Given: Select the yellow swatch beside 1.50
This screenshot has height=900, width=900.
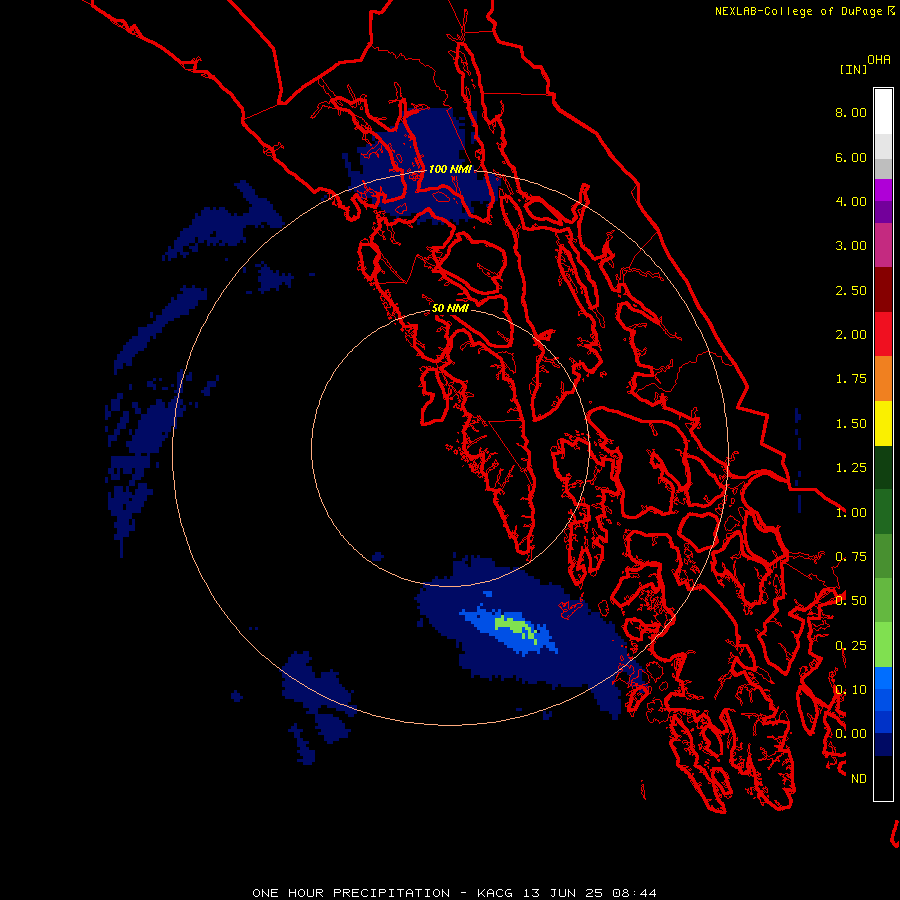Looking at the screenshot, I should tap(883, 423).
